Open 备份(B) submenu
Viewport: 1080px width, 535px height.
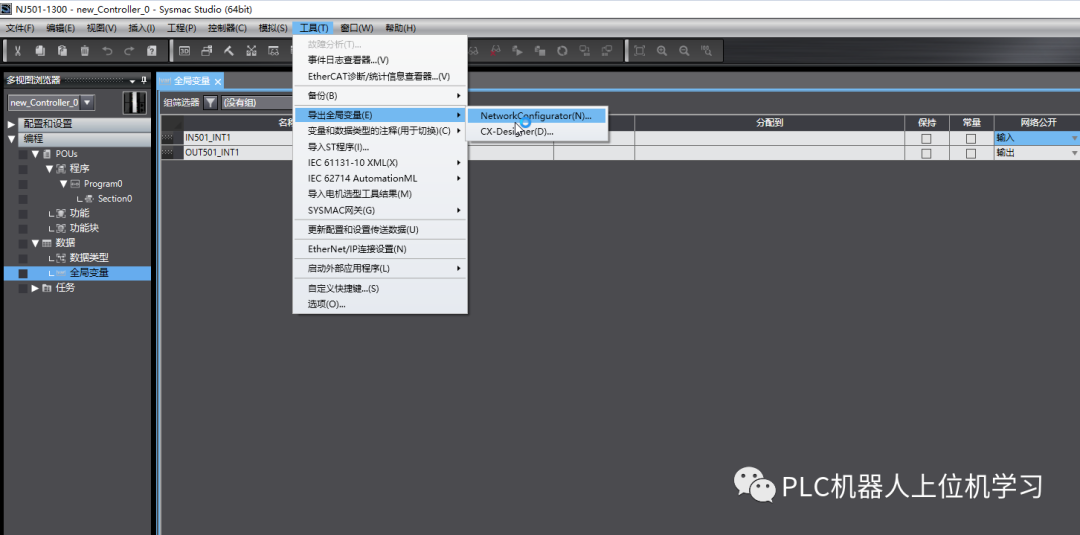click(x=380, y=96)
